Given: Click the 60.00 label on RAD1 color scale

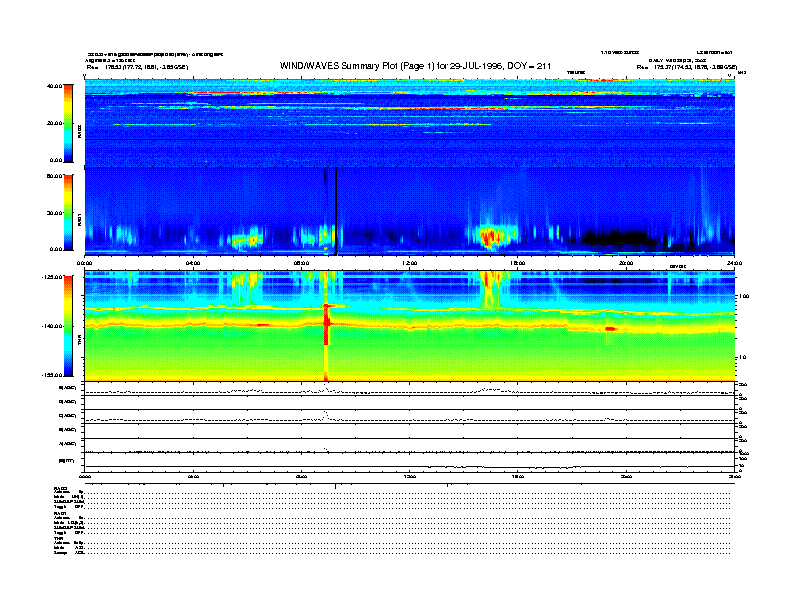Looking at the screenshot, I should 55,176.
